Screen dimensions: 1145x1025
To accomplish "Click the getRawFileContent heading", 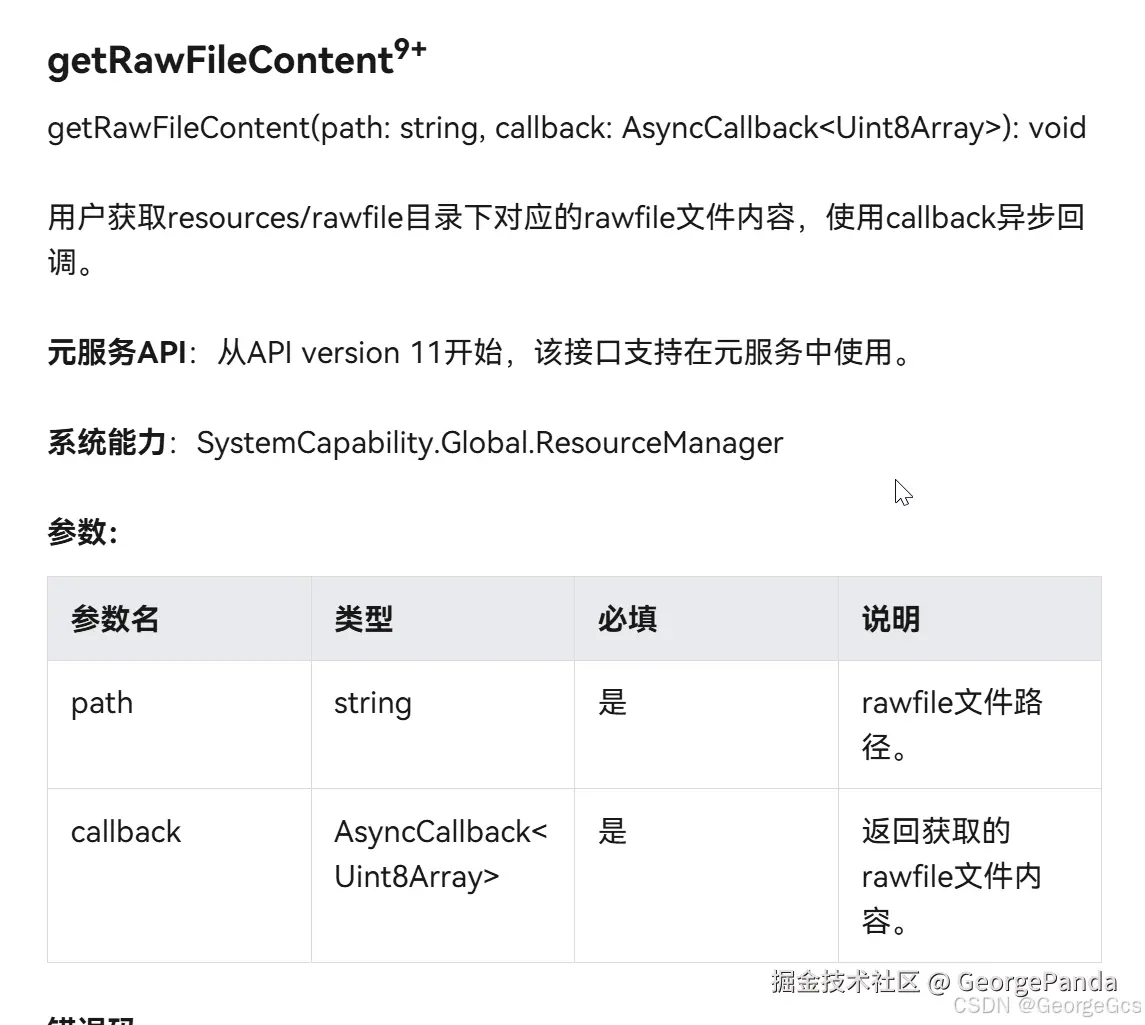I will [237, 58].
